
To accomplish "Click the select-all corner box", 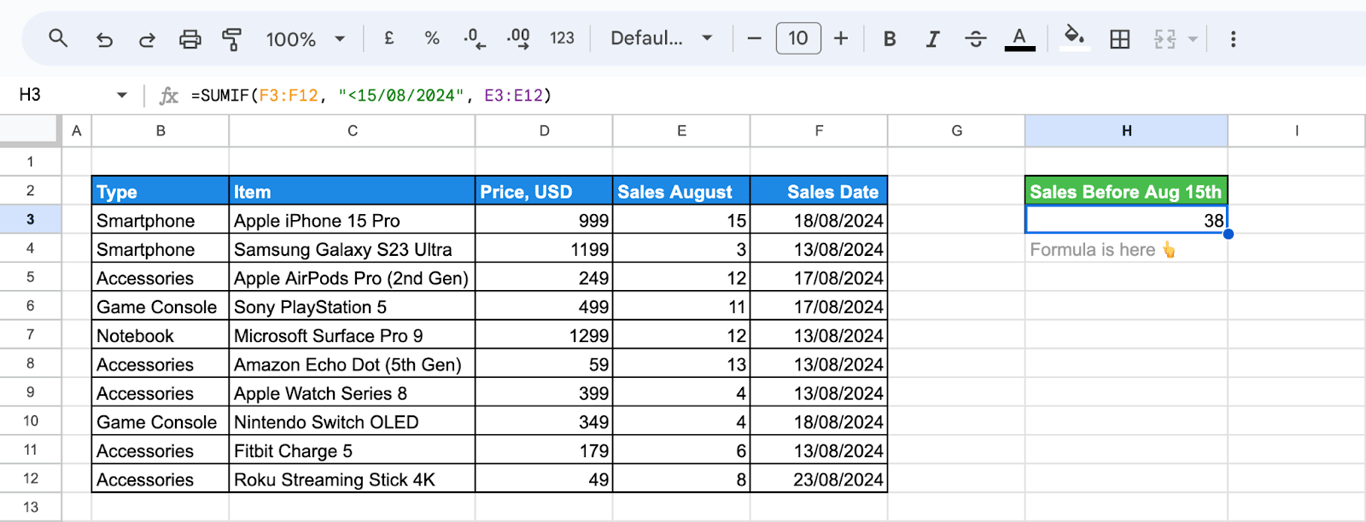I will pyautogui.click(x=30, y=131).
